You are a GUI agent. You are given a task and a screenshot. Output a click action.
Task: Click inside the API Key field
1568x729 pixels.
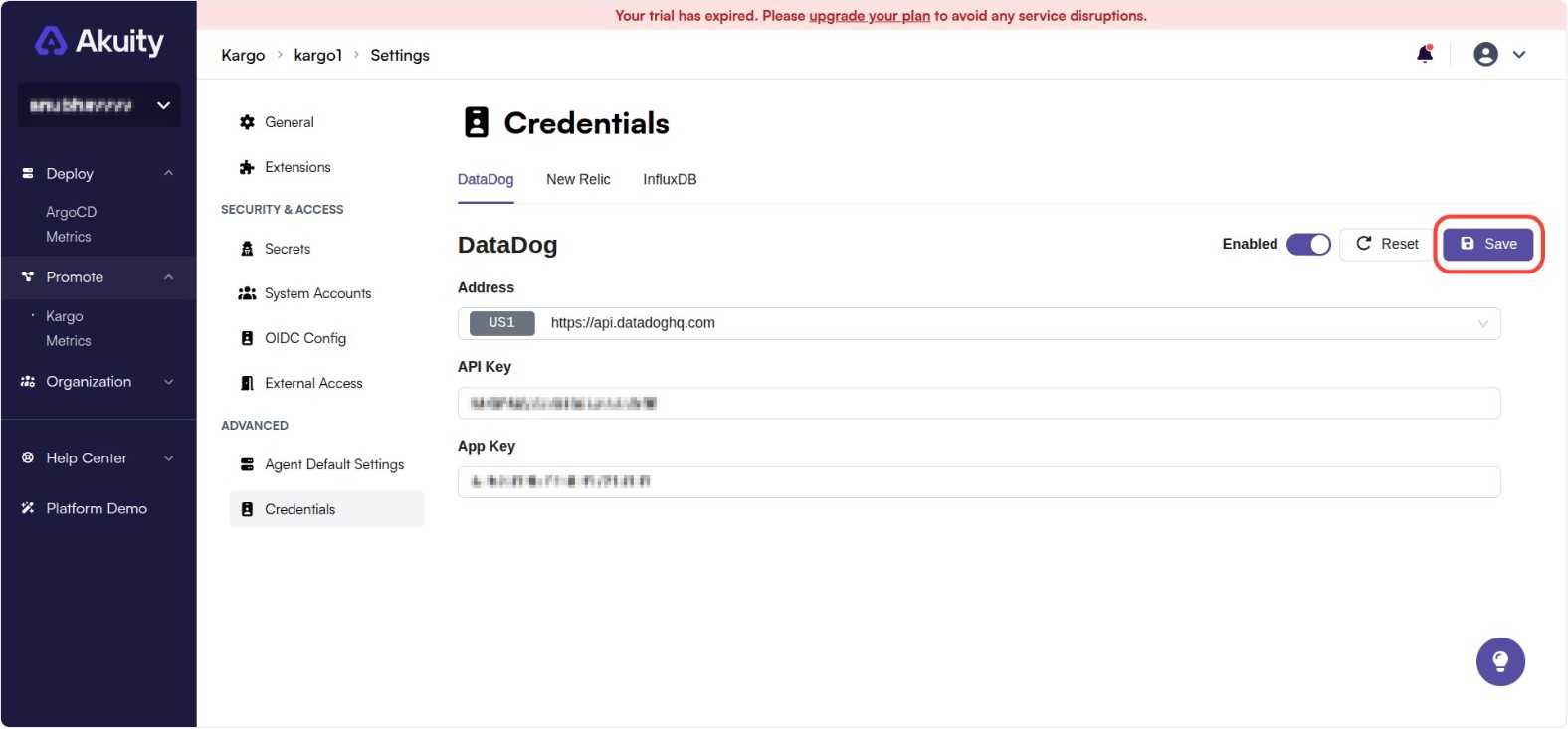(x=978, y=402)
